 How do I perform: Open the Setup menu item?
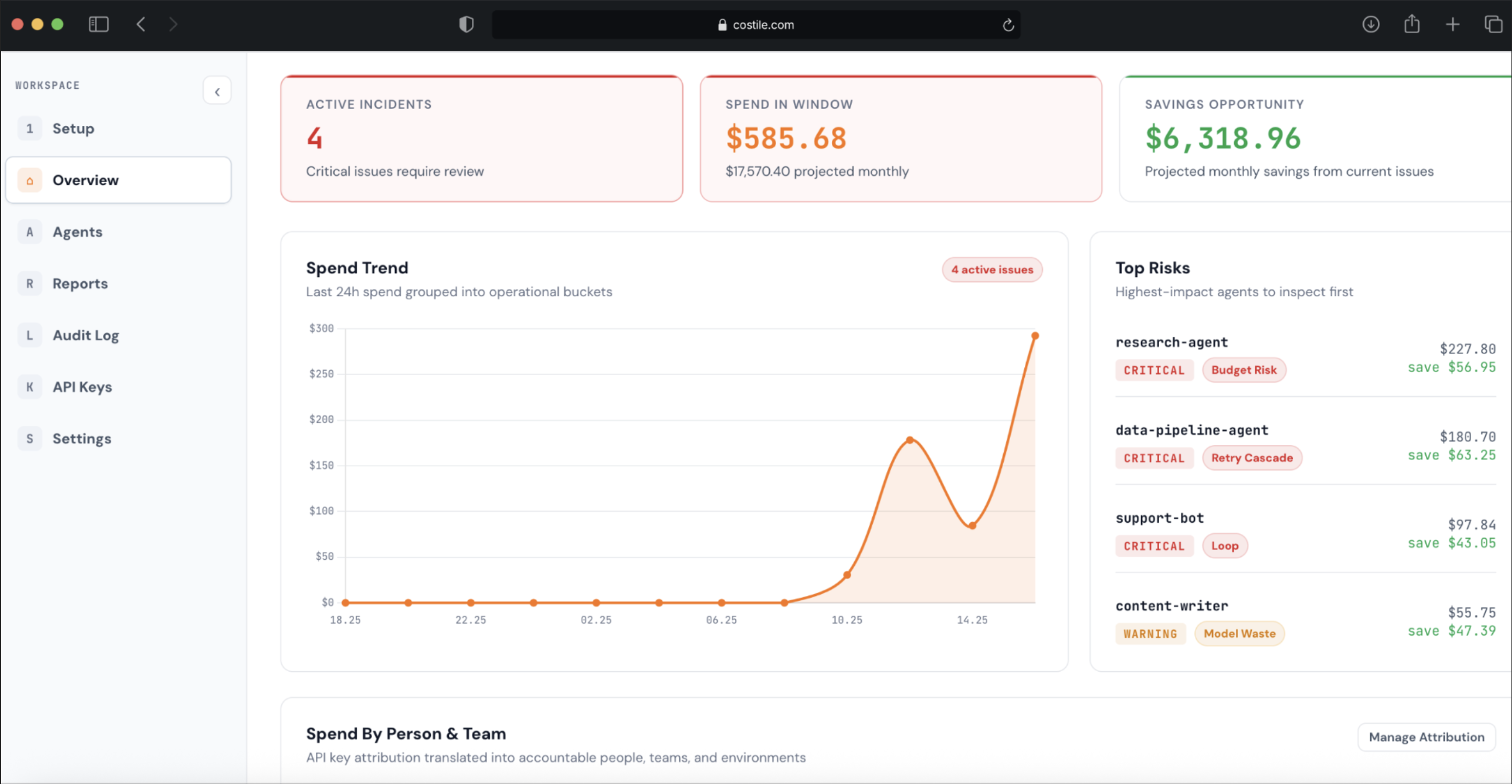click(118, 129)
